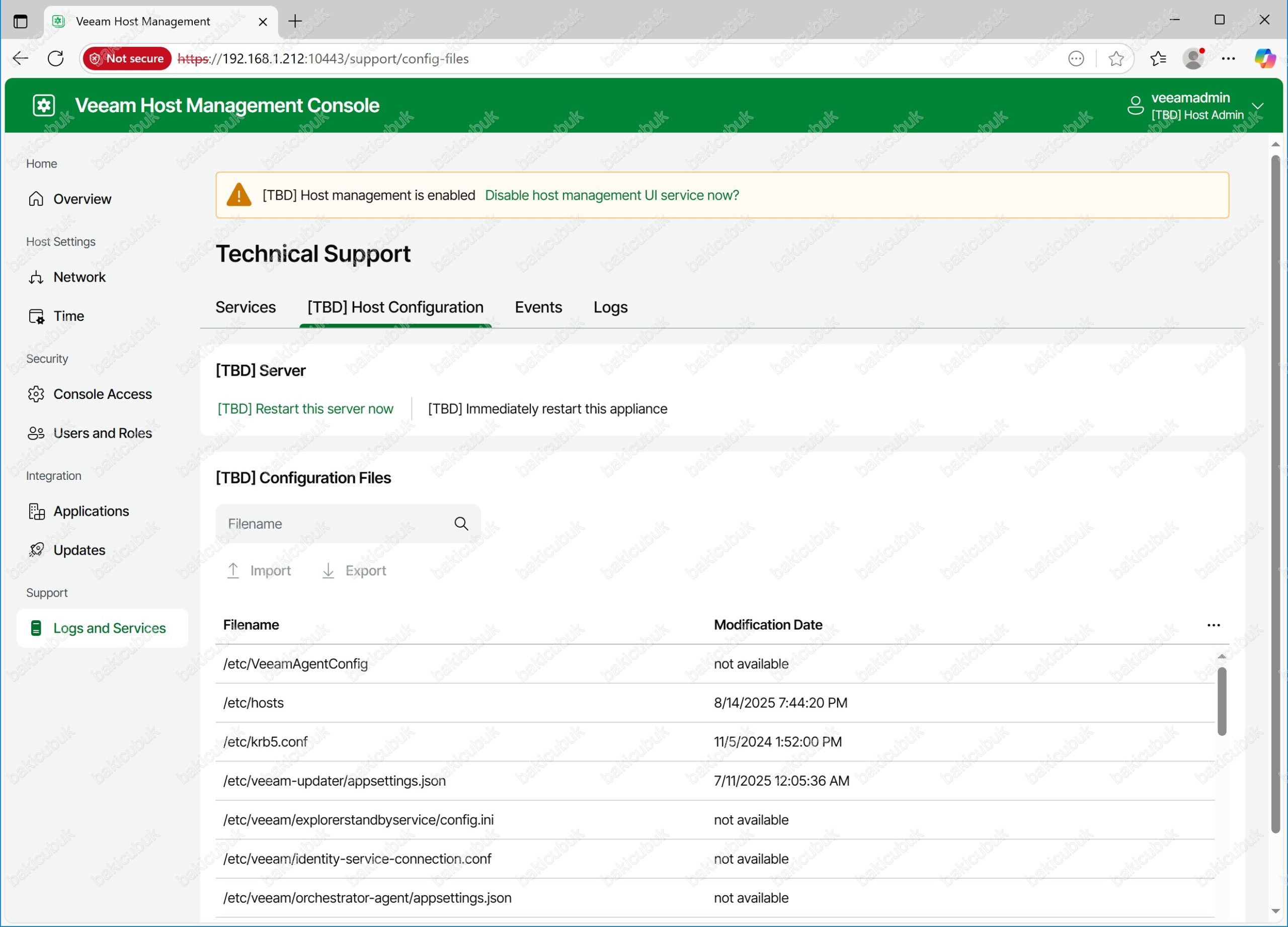Select /etc/veeam/orchestrator-agent/appsettings.json row
1288x927 pixels.
click(x=714, y=898)
